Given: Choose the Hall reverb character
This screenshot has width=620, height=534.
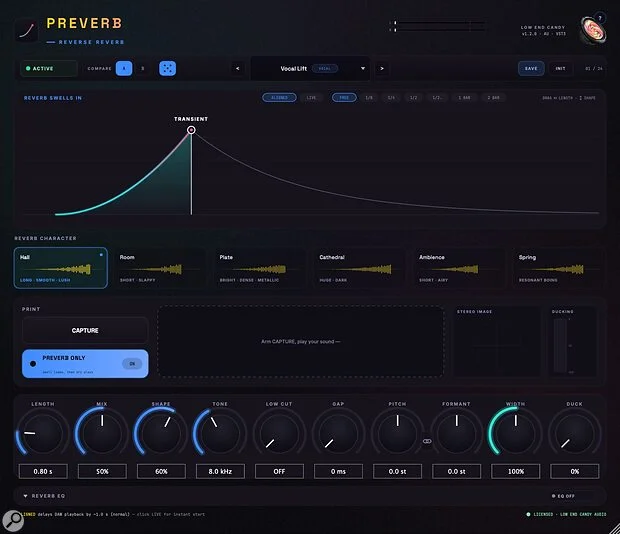Looking at the screenshot, I should (60, 268).
